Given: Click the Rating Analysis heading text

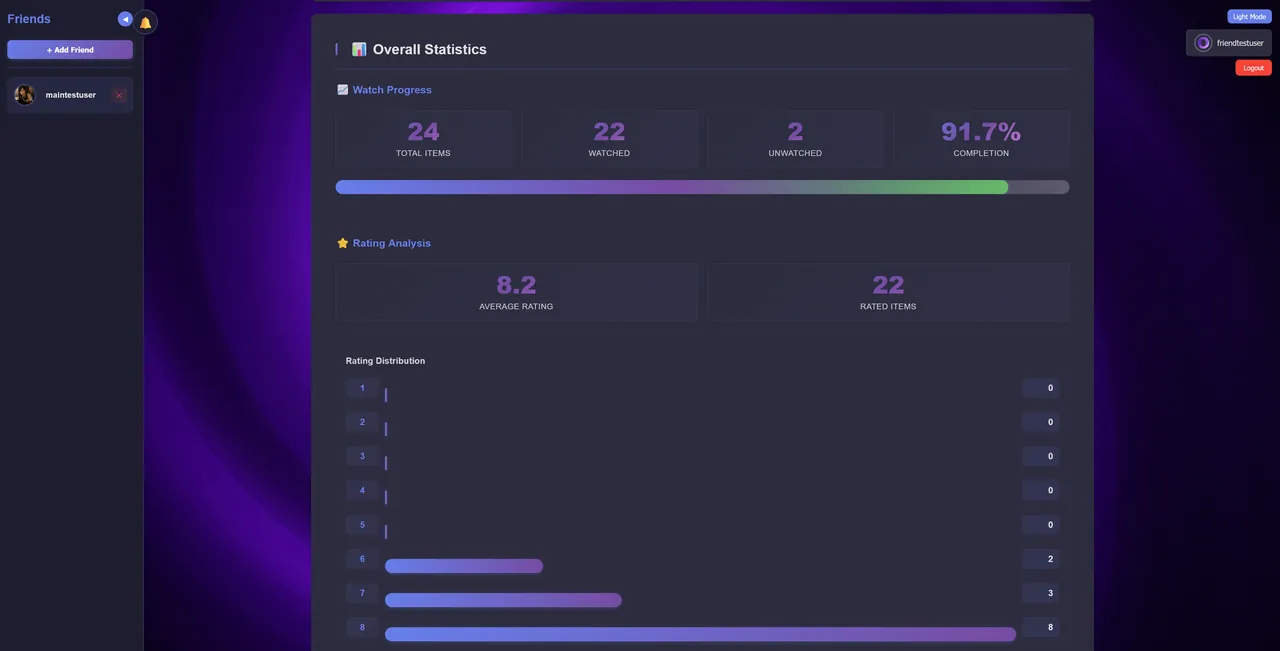Looking at the screenshot, I should point(392,243).
